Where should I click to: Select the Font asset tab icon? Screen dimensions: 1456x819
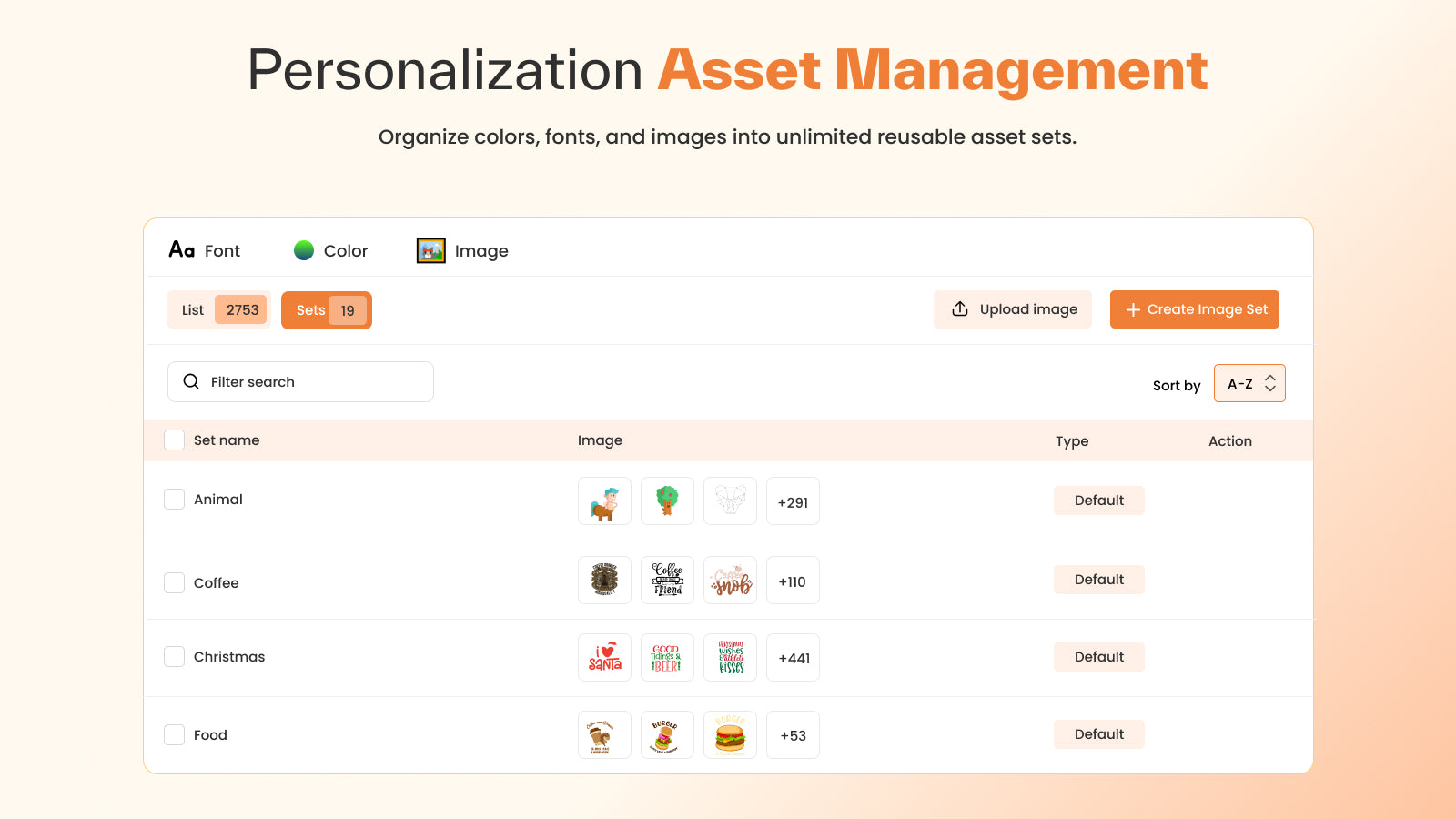pyautogui.click(x=180, y=248)
